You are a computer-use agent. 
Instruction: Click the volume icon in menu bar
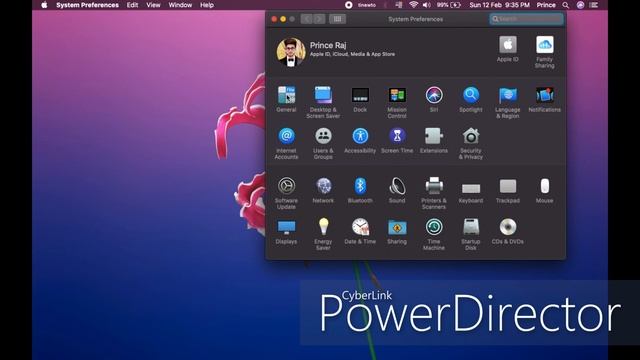[427, 5]
